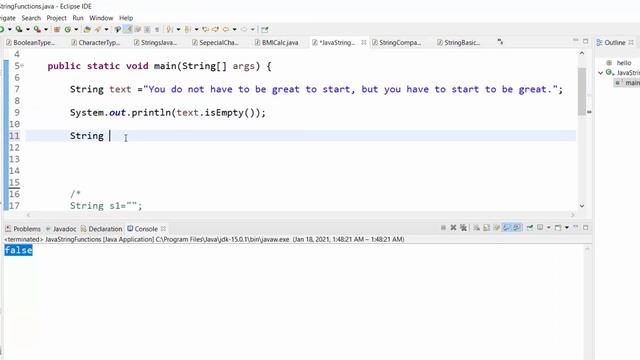This screenshot has height=360, width=640.
Task: Click the Run Last Tool (coverage) icon
Action: (18, 29)
